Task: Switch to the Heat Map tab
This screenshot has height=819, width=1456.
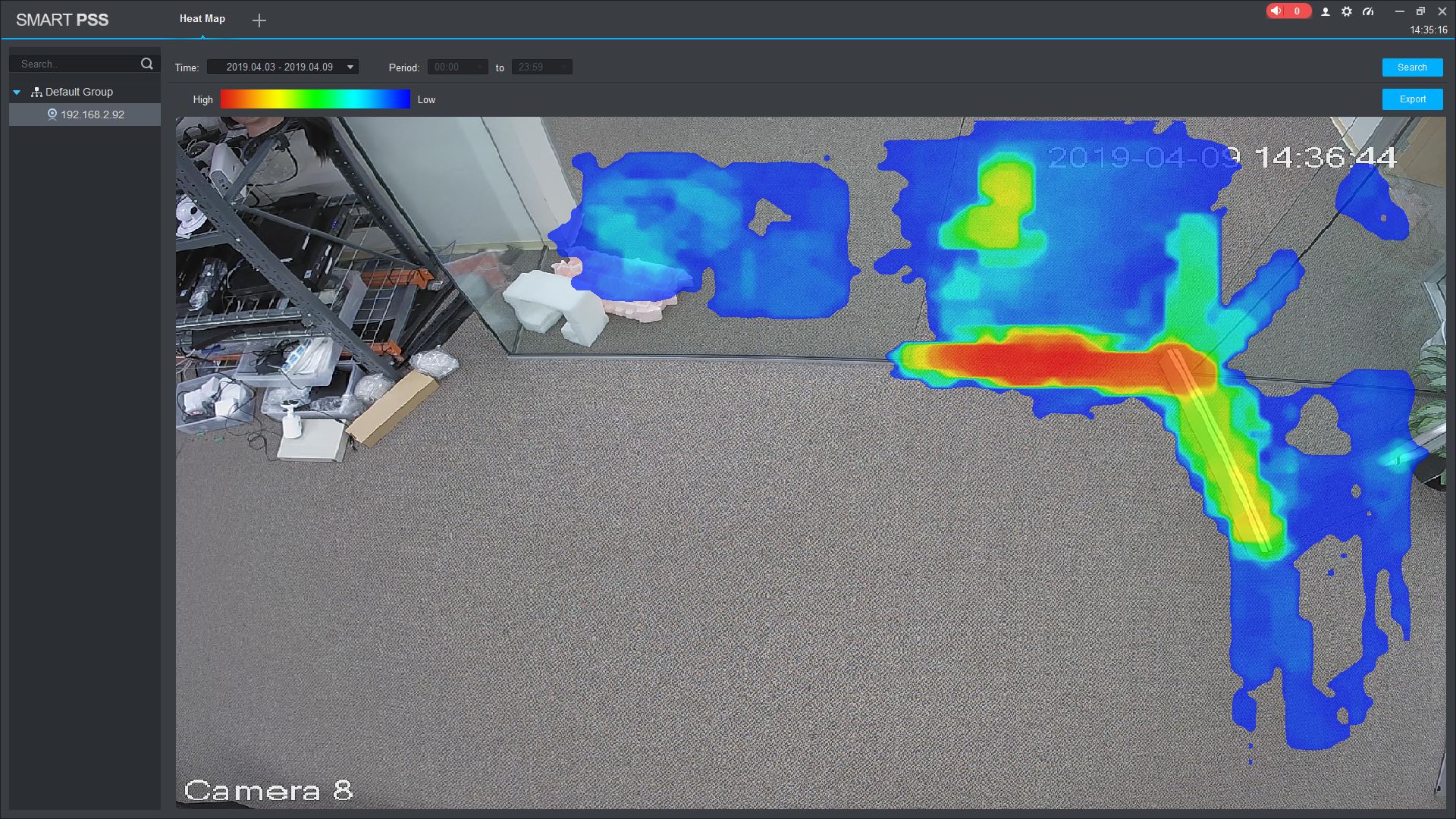Action: click(202, 19)
